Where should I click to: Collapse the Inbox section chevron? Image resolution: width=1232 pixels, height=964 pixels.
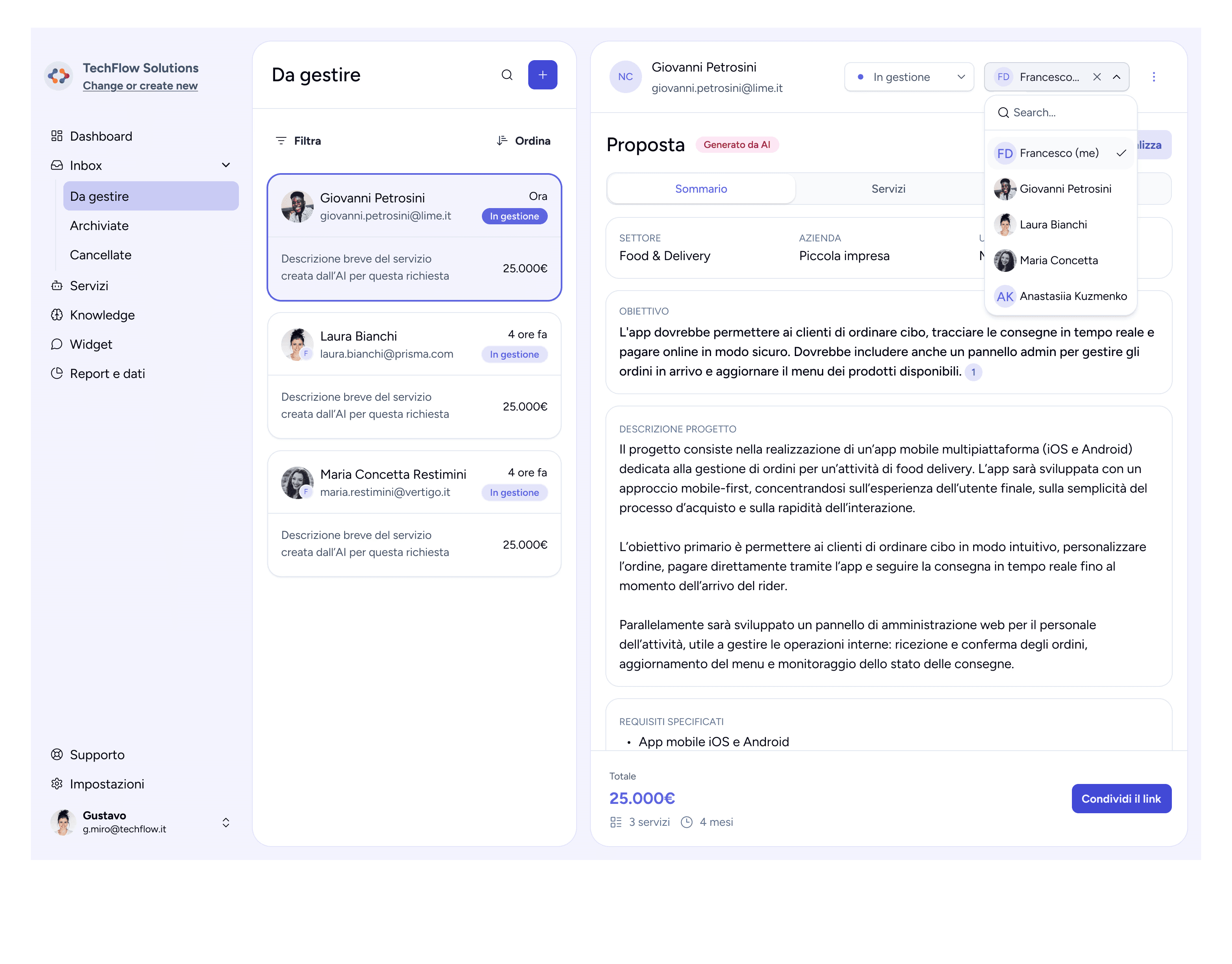point(226,165)
